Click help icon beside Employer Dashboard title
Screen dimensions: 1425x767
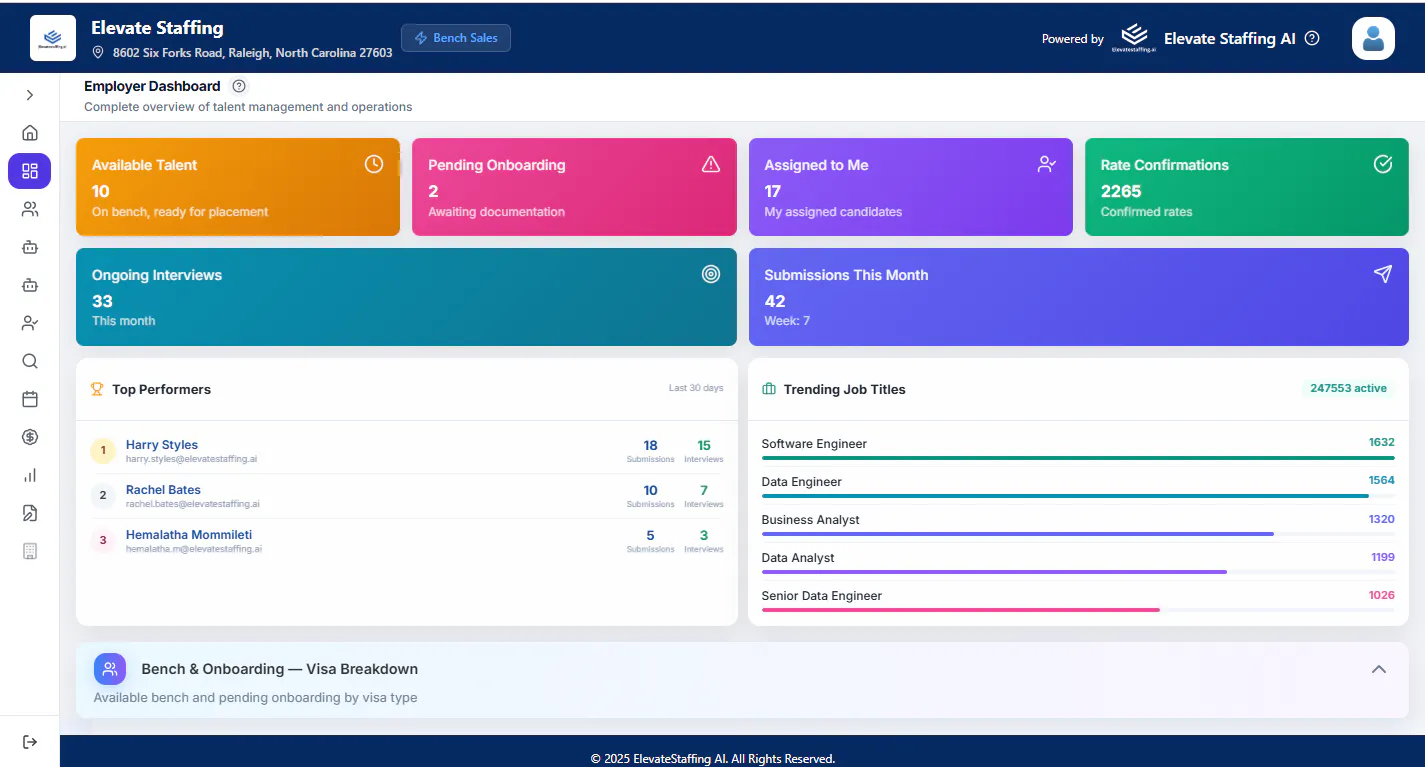click(x=239, y=86)
